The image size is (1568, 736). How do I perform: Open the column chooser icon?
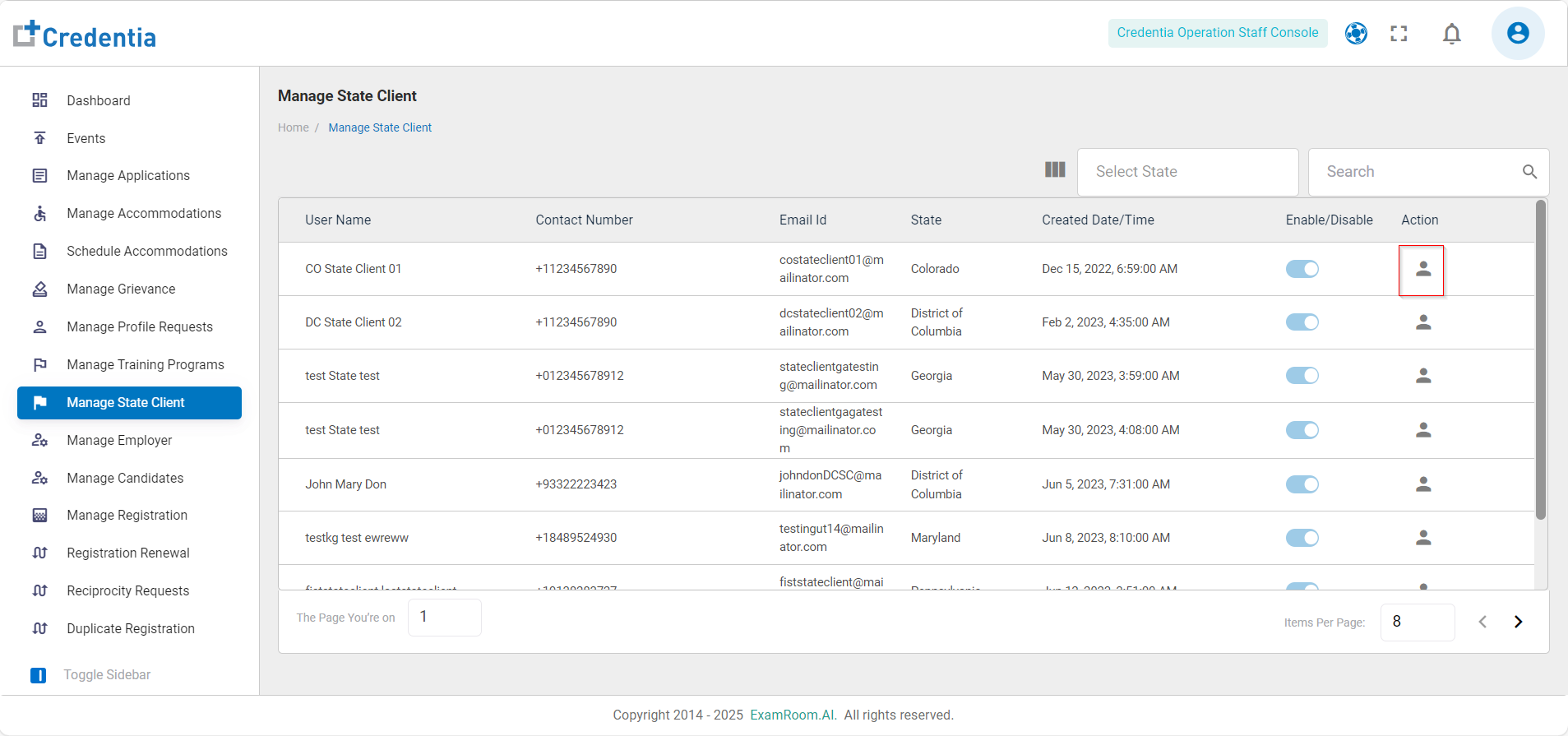[x=1055, y=169]
